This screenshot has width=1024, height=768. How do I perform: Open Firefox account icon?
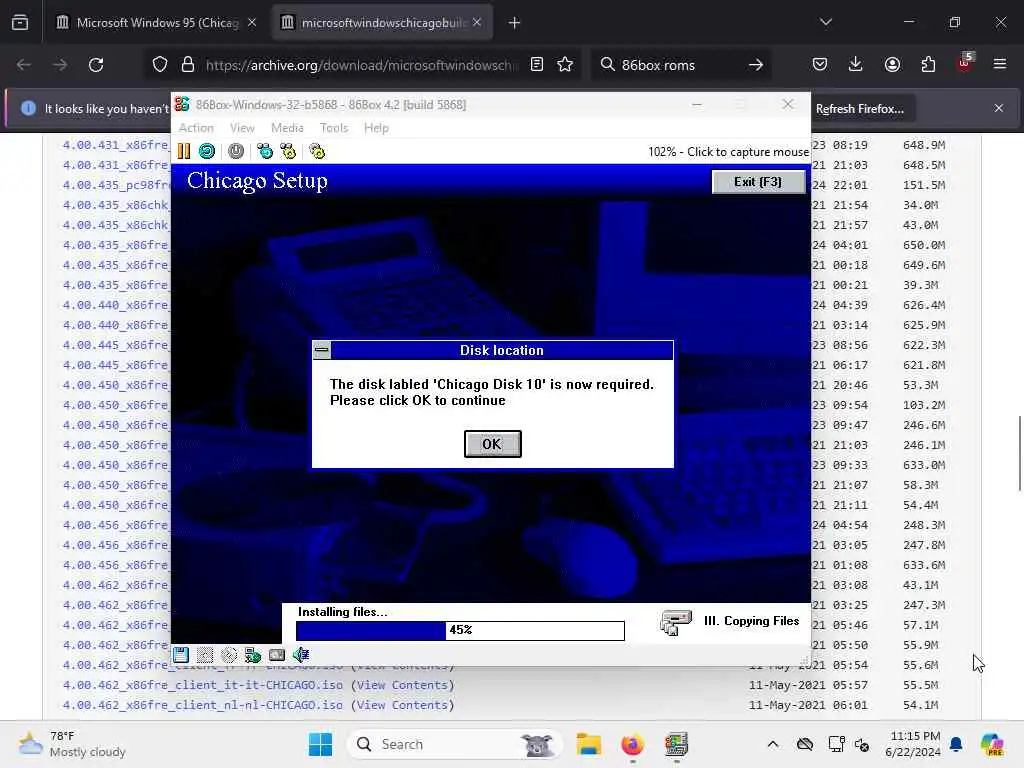[x=892, y=65]
